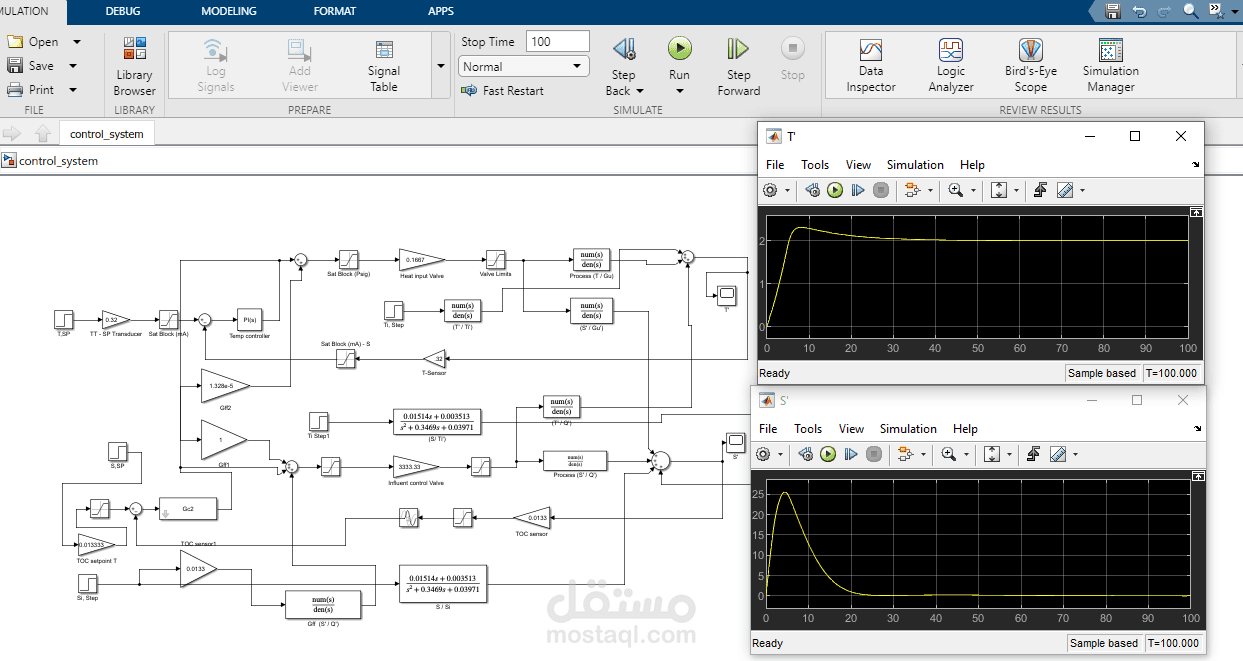Expand the zoom dropdown arrow in the T' scope
The width and height of the screenshot is (1243, 661).
click(x=973, y=190)
